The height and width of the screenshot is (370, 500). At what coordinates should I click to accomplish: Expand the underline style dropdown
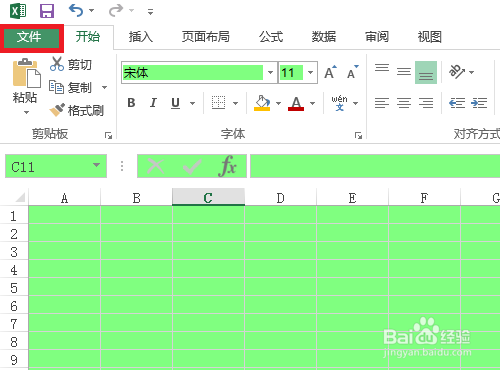pyautogui.click(x=192, y=103)
